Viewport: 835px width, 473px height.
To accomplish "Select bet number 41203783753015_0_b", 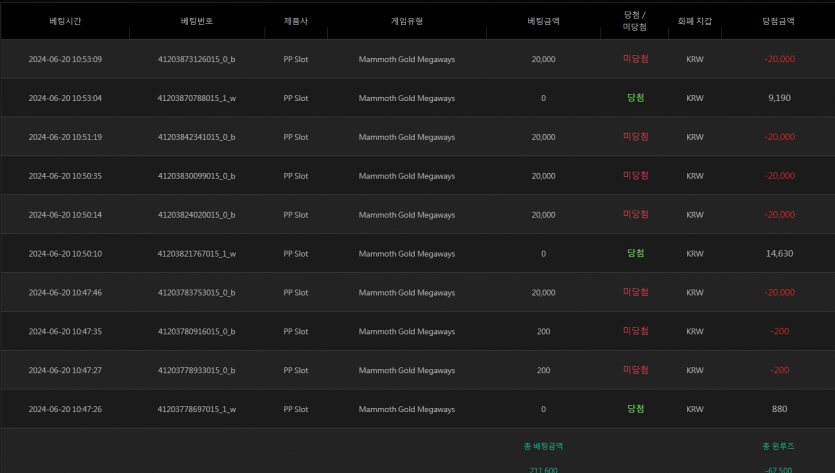I will (x=197, y=292).
